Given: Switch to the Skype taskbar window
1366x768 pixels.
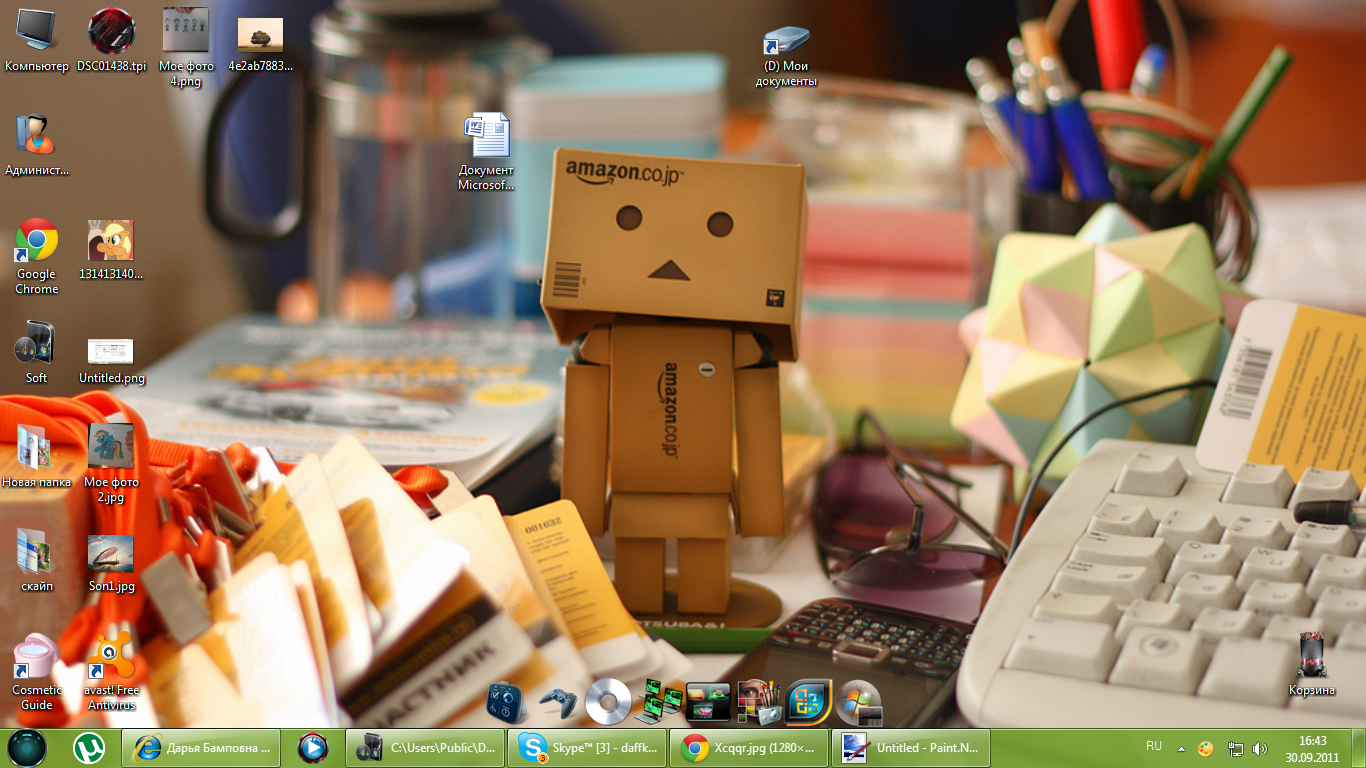Looking at the screenshot, I should click(x=587, y=748).
